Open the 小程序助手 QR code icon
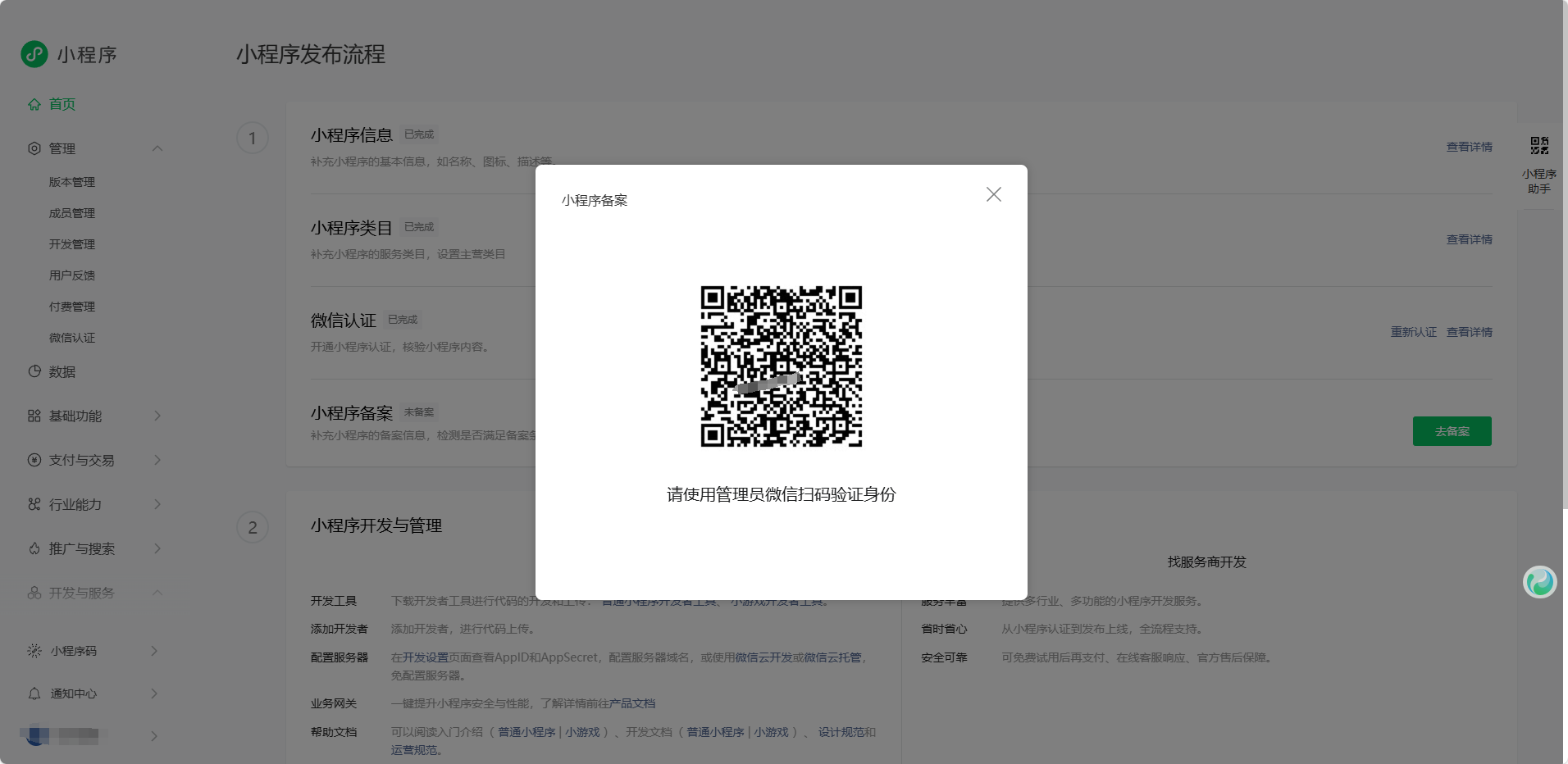The height and width of the screenshot is (764, 1568). tap(1539, 146)
